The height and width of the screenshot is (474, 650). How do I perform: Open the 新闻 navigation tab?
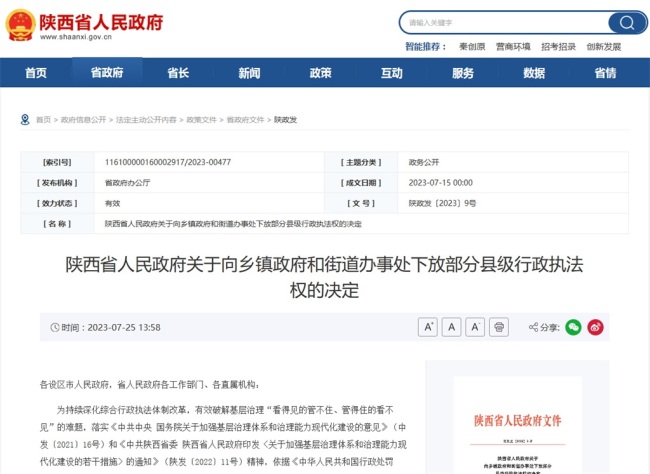250,73
